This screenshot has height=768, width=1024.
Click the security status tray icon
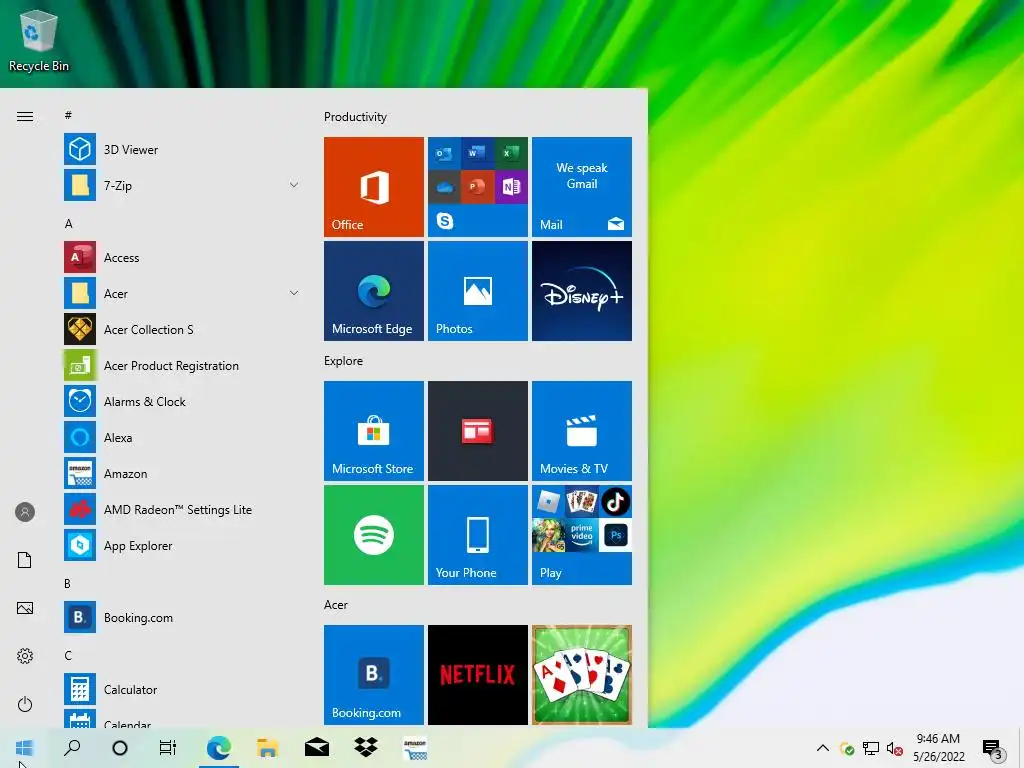(x=847, y=748)
